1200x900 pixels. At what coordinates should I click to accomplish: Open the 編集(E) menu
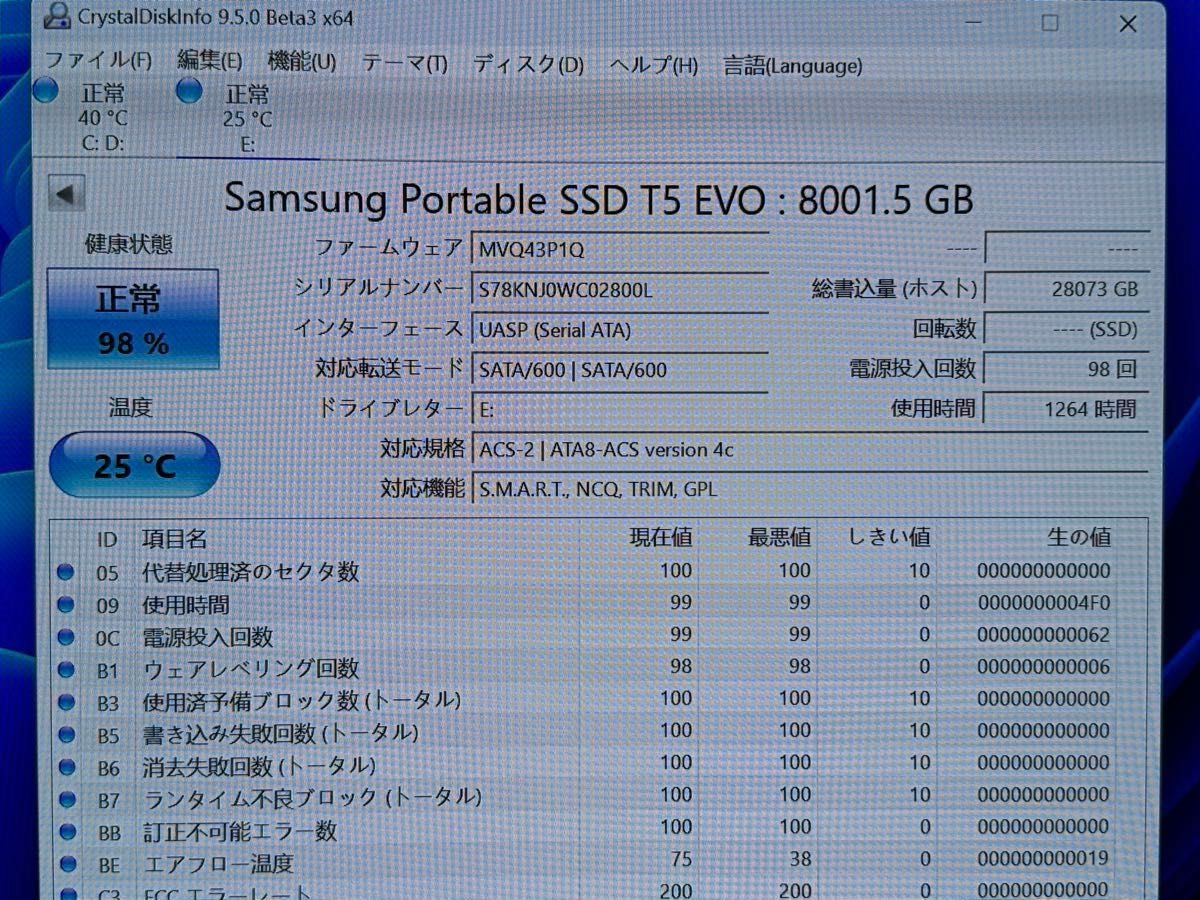click(x=210, y=61)
